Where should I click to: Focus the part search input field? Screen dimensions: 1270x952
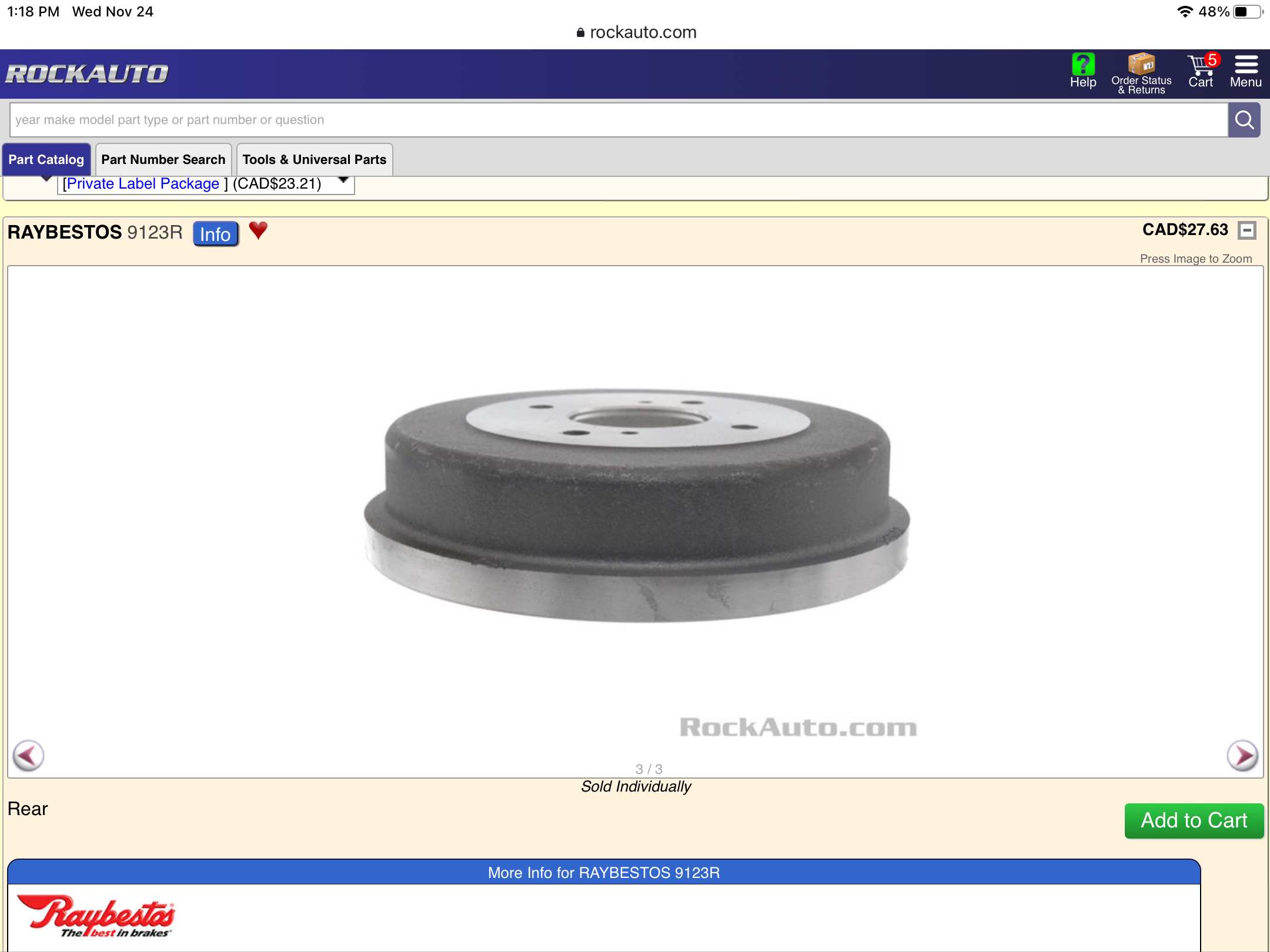coord(619,120)
